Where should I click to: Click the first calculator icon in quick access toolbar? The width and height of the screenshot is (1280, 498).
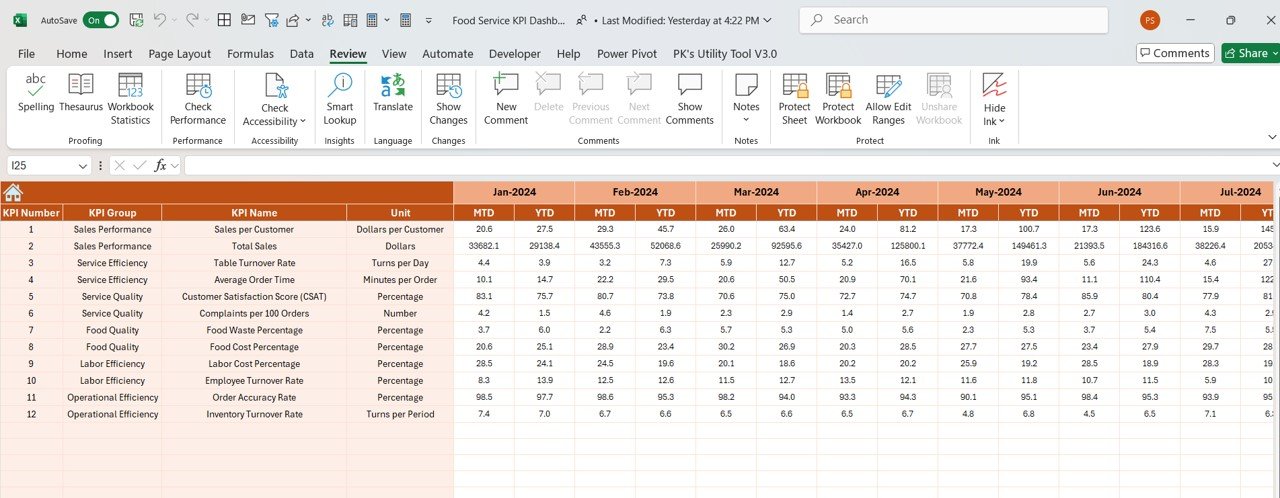click(372, 20)
